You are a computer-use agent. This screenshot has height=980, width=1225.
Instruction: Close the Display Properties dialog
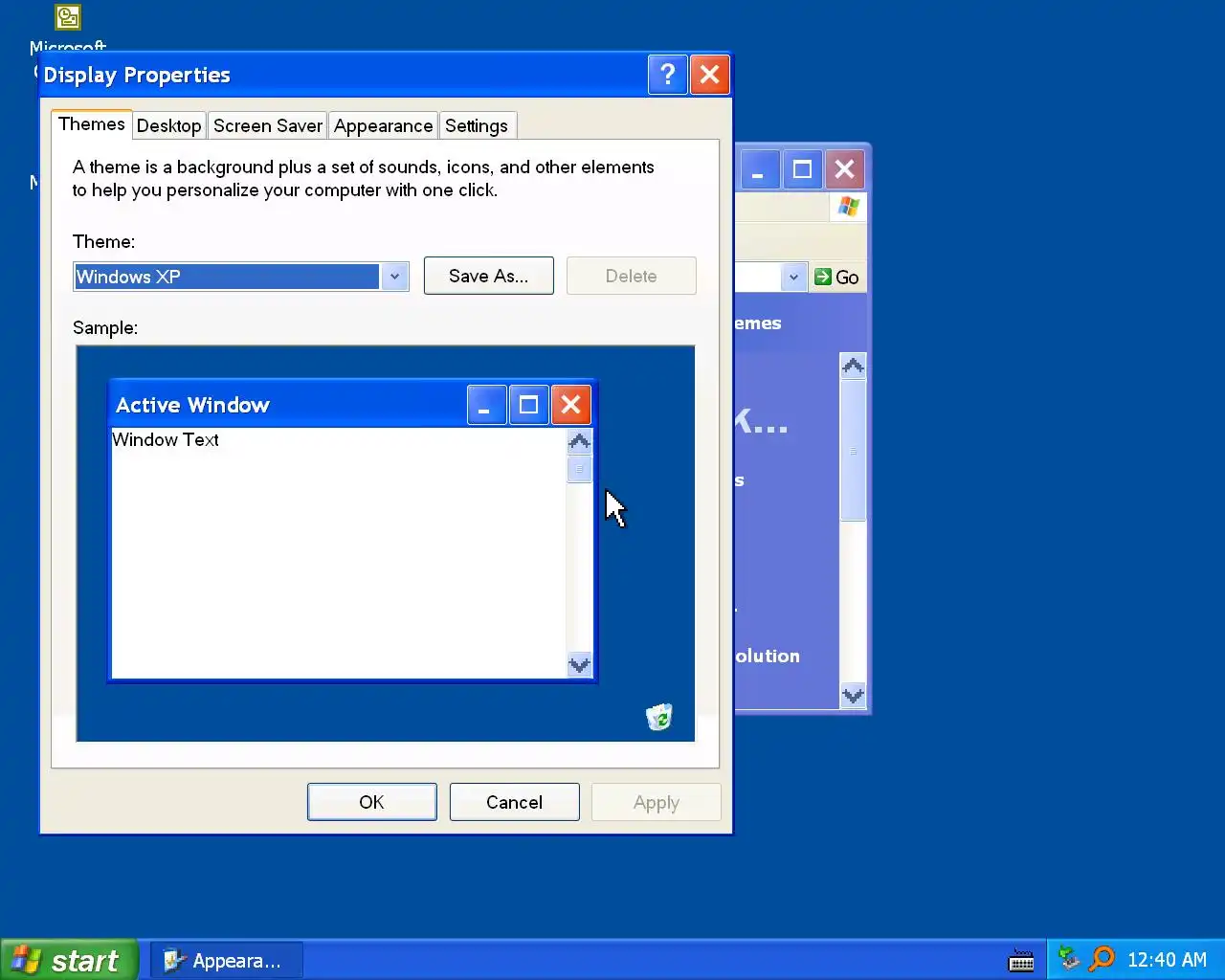click(x=709, y=75)
